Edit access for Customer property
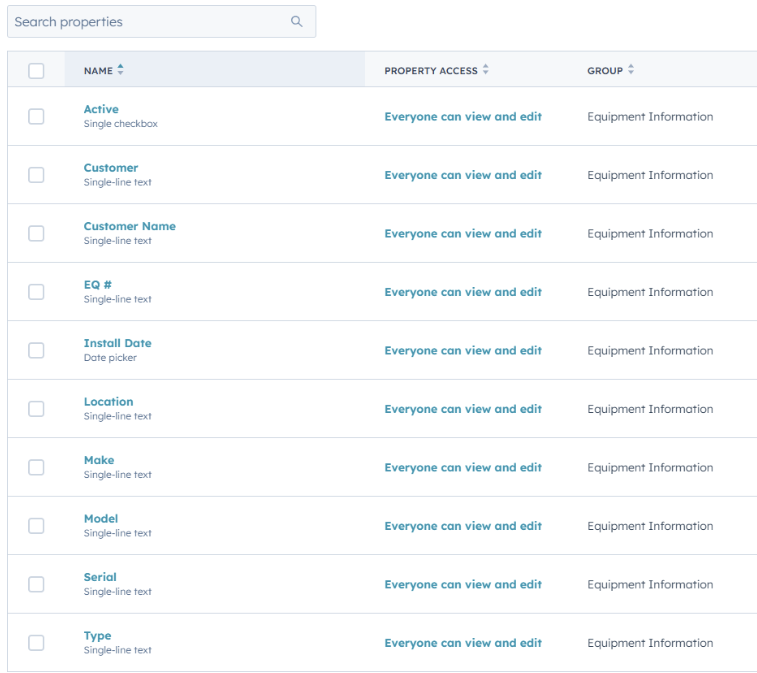Viewport: 757px width, 673px height. click(463, 175)
